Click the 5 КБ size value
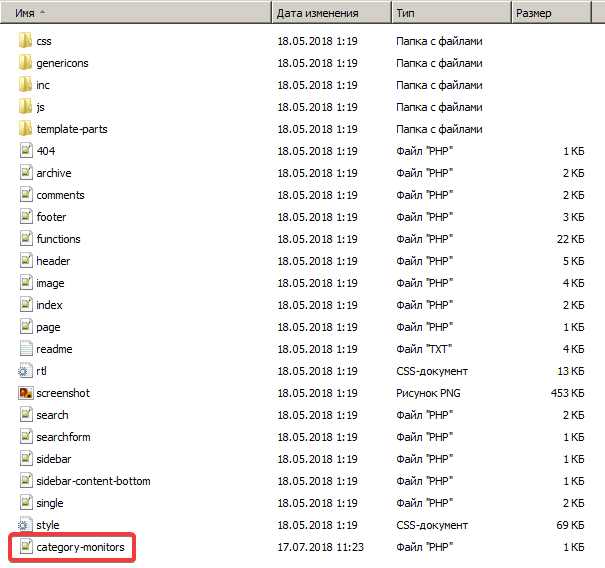The height and width of the screenshot is (568, 605). (x=573, y=261)
